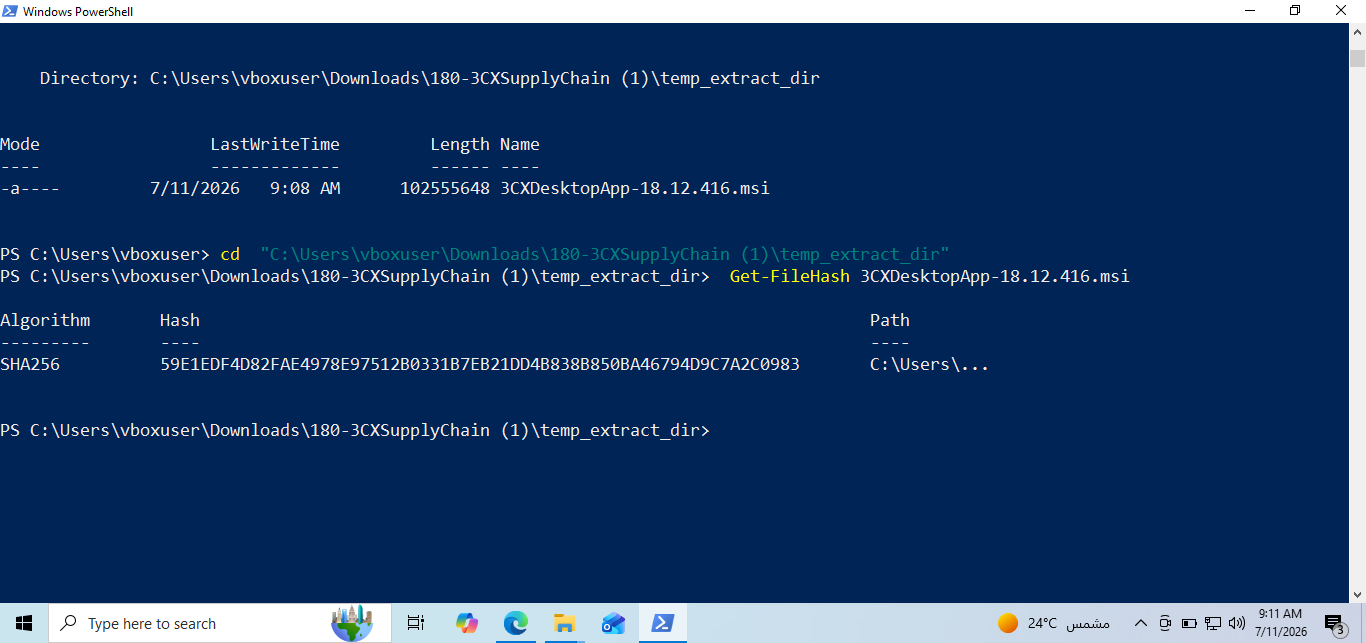Show hidden system tray icons
The image size is (1366, 643).
pos(1141,623)
